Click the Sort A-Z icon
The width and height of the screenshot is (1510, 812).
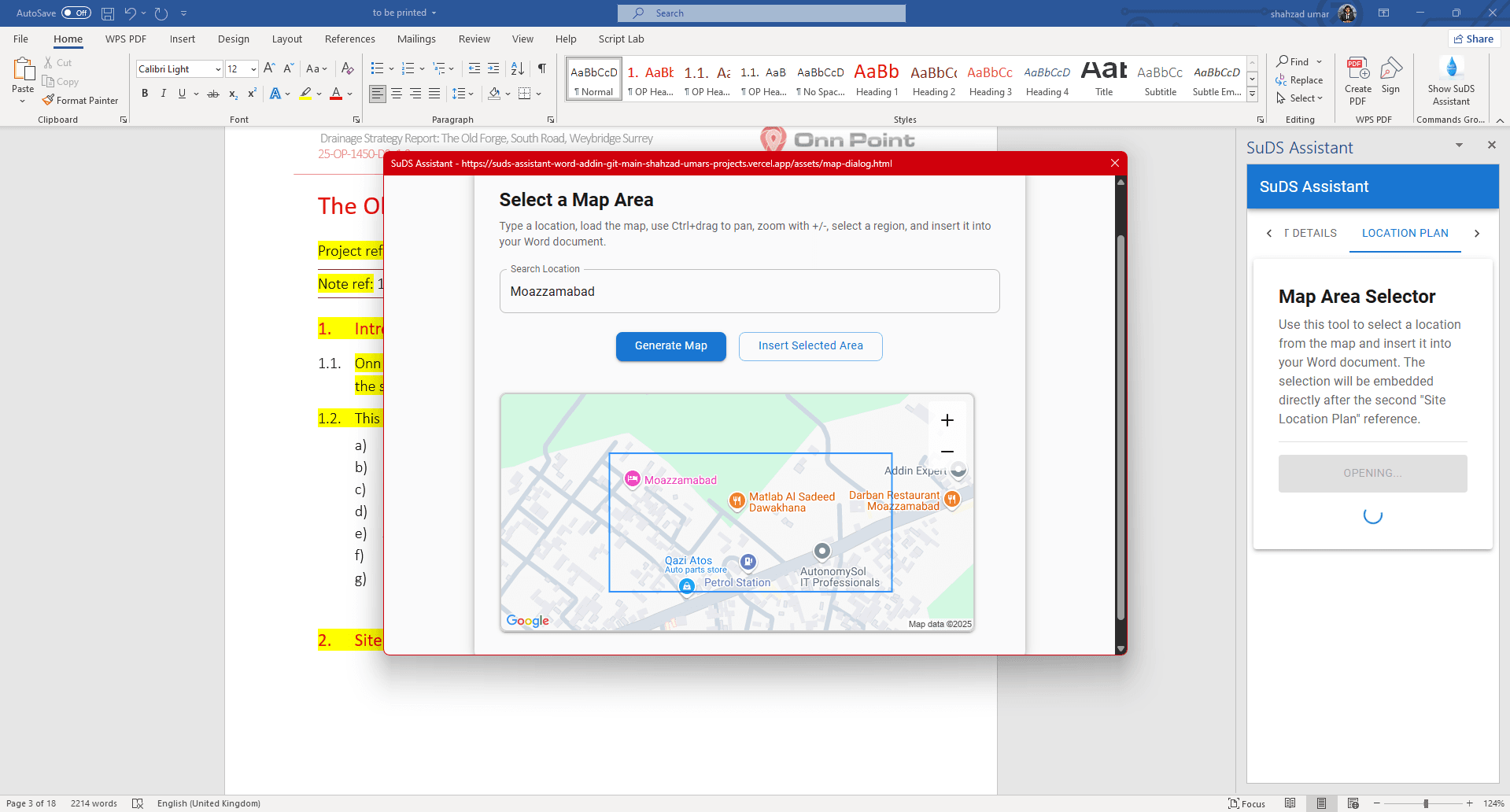[x=517, y=68]
